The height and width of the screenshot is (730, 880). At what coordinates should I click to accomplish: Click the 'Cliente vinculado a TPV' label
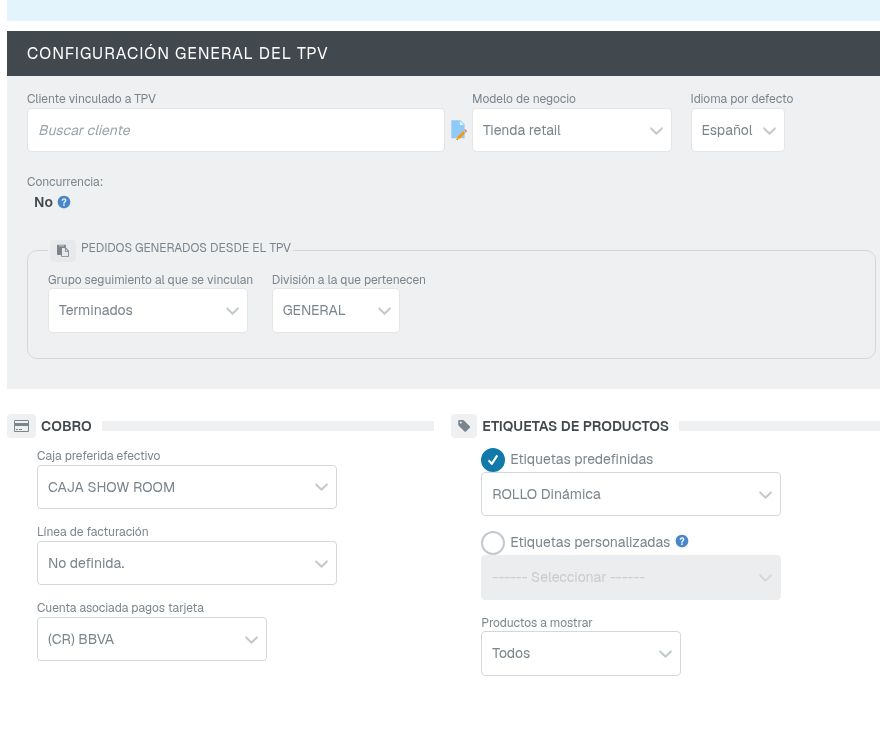91,99
